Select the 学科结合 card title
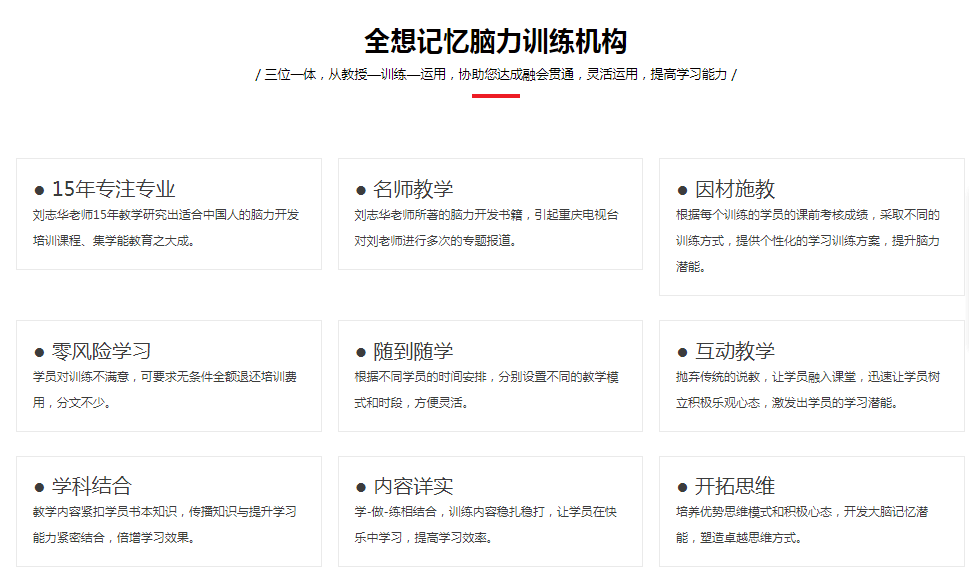This screenshot has width=969, height=577. click(91, 486)
